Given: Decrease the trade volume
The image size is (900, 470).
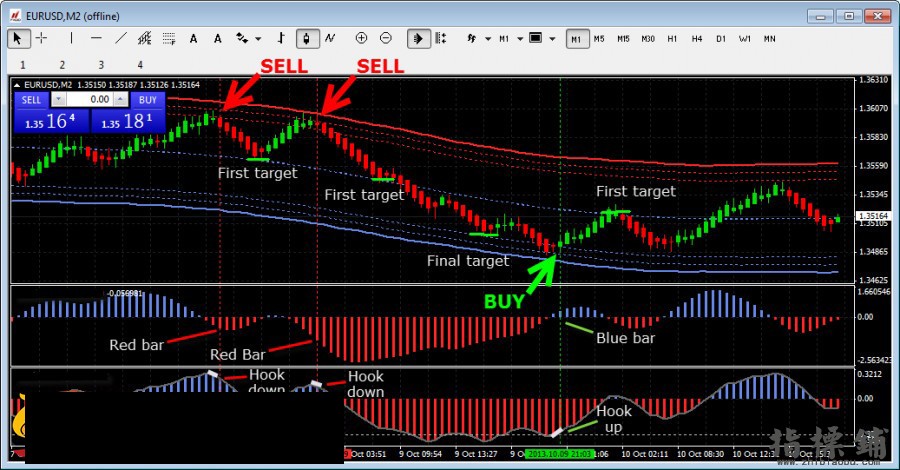Looking at the screenshot, I should (58, 100).
